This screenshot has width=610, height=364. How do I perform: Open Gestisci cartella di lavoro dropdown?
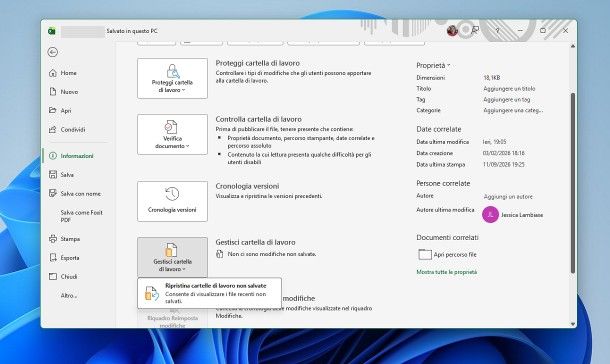[172, 257]
